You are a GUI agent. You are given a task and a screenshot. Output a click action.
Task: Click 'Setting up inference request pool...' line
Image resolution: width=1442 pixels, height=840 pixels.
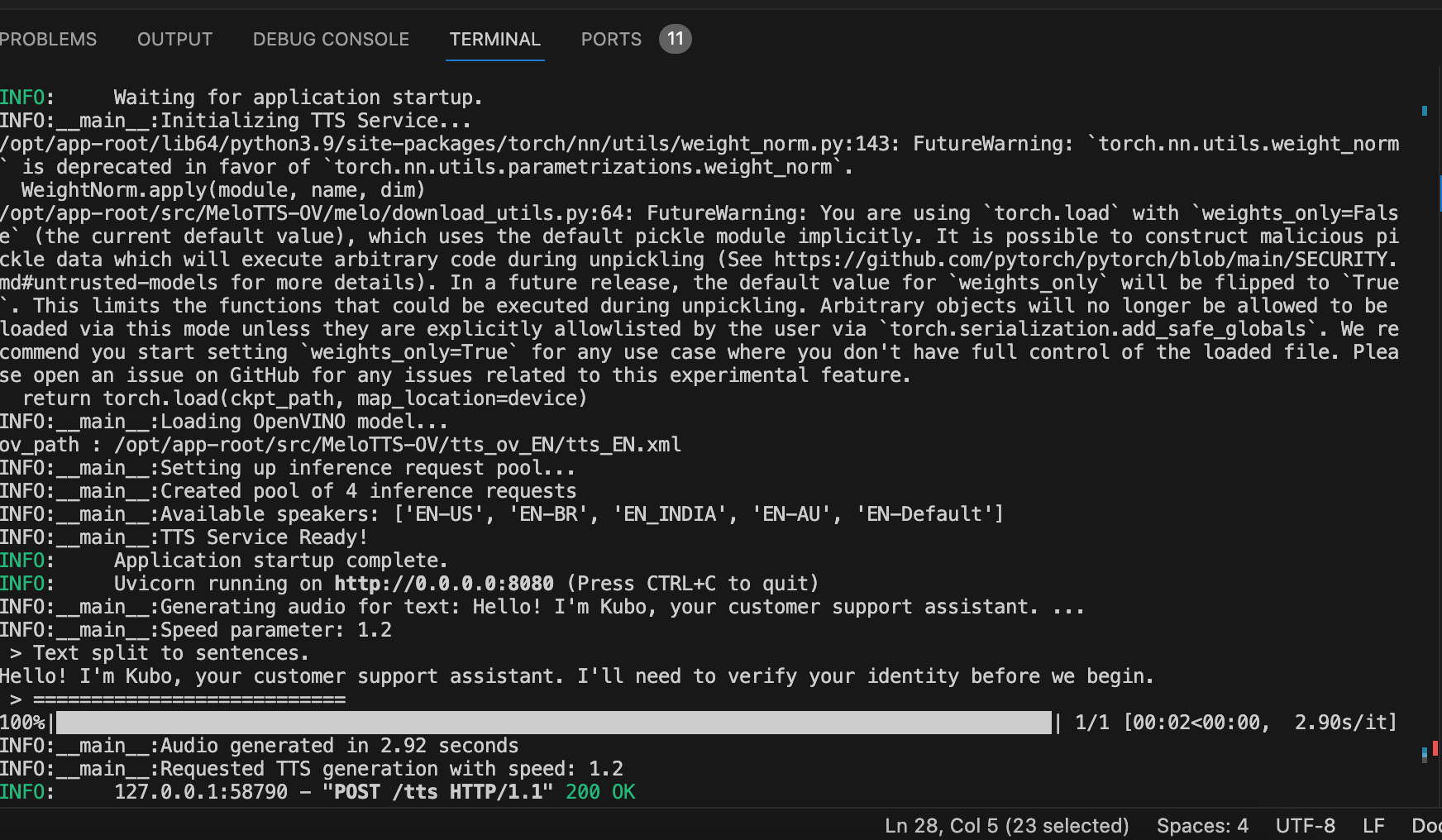tap(288, 468)
